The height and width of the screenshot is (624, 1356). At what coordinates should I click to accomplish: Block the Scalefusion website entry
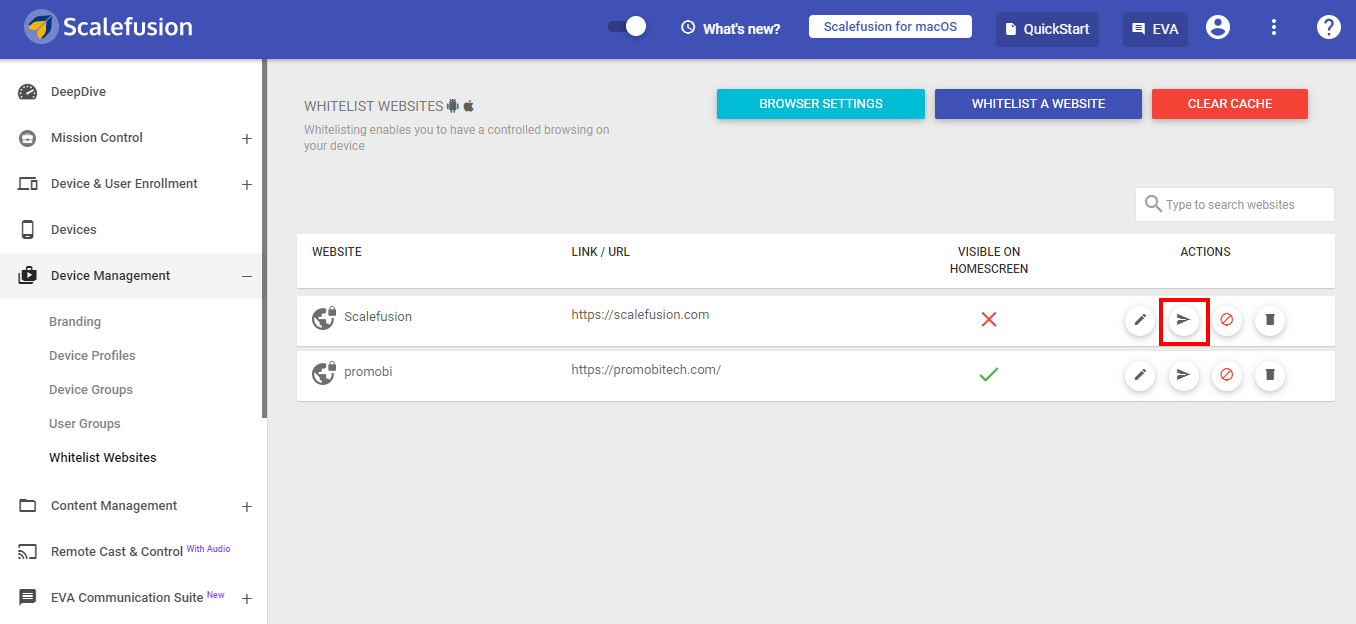click(1227, 320)
